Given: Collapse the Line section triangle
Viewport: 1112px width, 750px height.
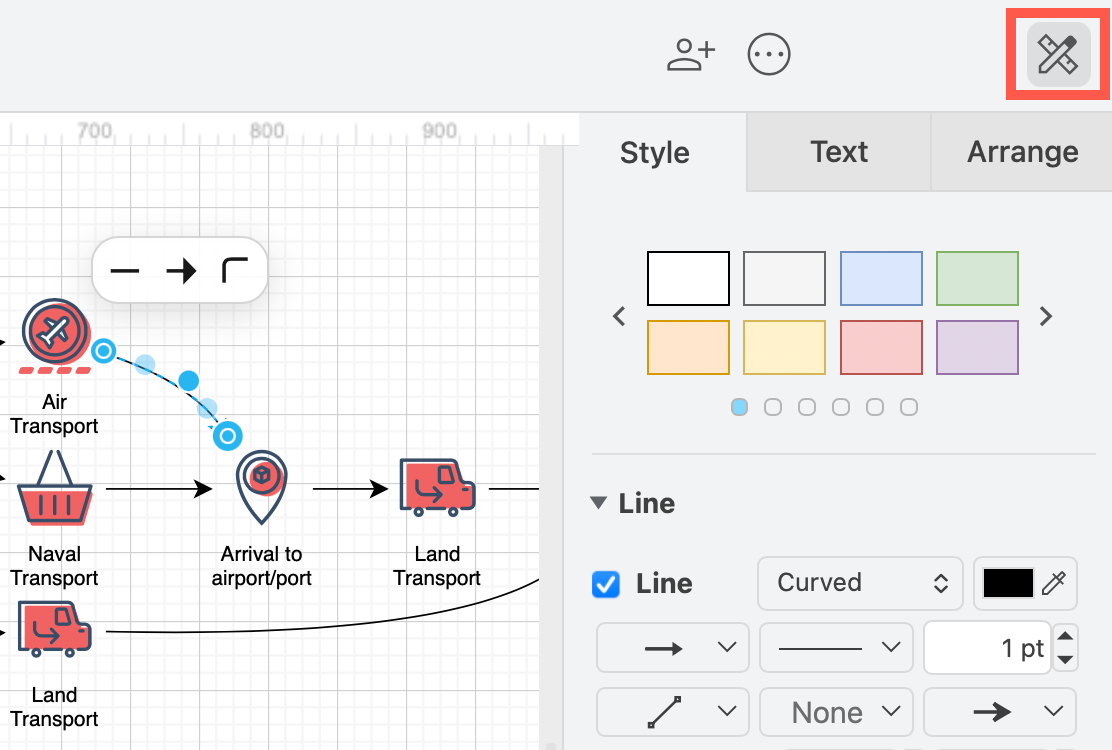Looking at the screenshot, I should 599,503.
